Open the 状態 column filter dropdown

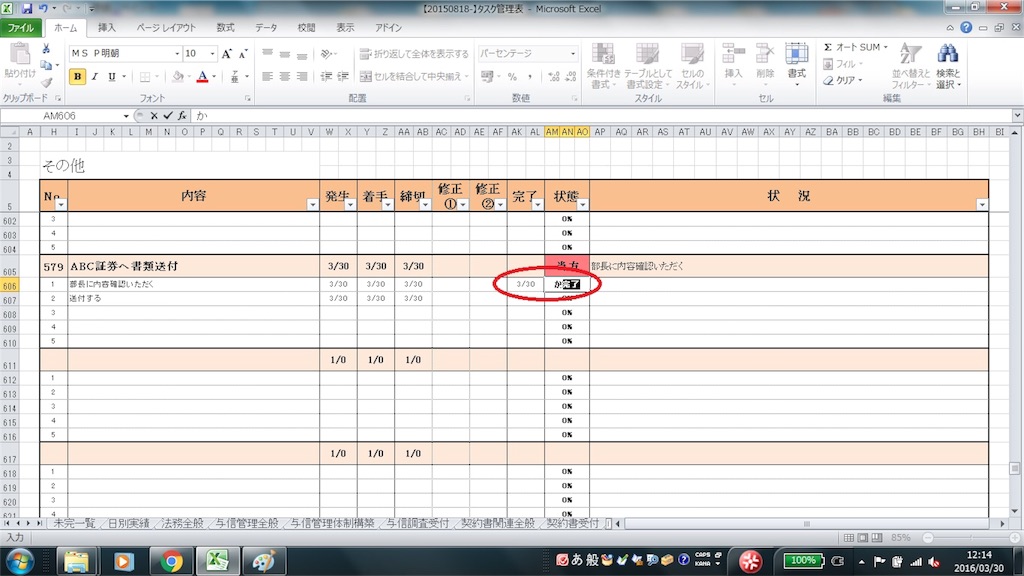pos(583,204)
